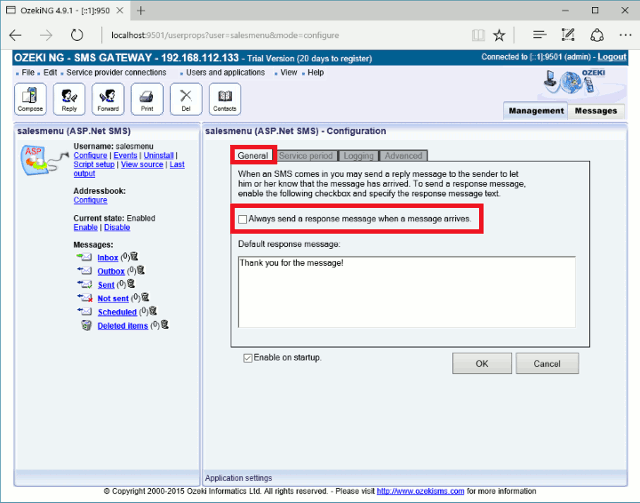Screen dimensions: 640x503
Task: Click the Logout link
Action: pos(611,57)
